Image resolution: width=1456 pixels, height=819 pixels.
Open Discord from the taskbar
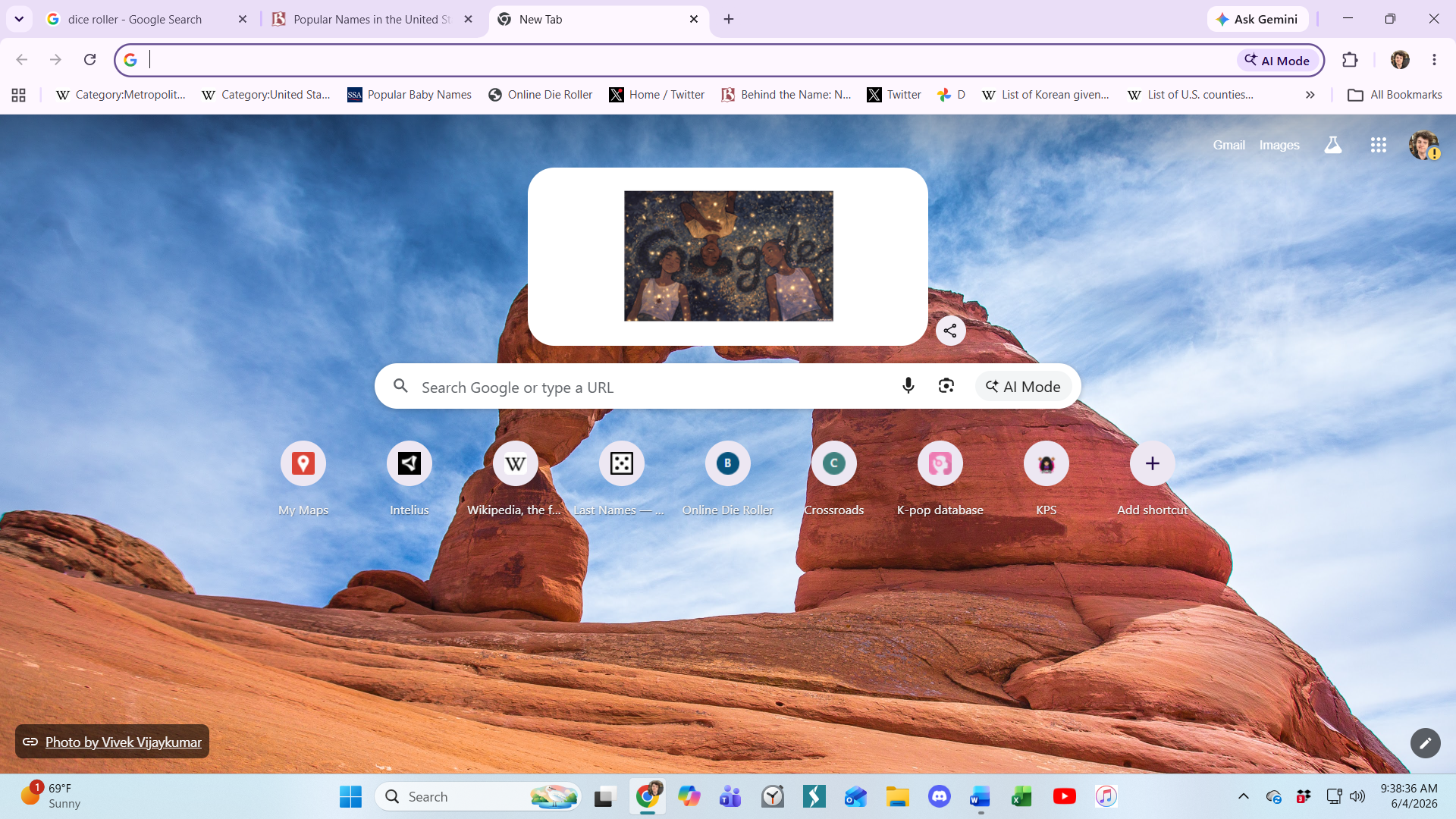point(939,797)
